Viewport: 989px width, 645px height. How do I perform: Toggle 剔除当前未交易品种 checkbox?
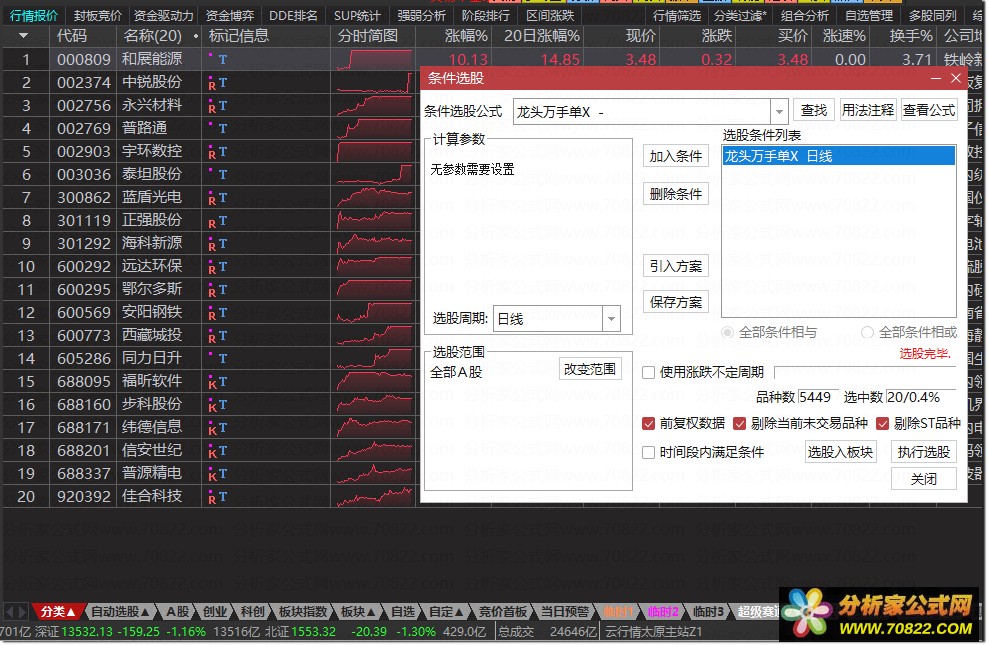tap(740, 424)
